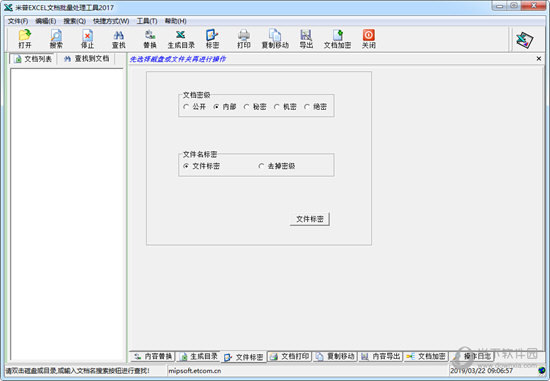Image resolution: width=550 pixels, height=381 pixels.
Task: Click the globe icon in the status bar
Action: [542, 370]
